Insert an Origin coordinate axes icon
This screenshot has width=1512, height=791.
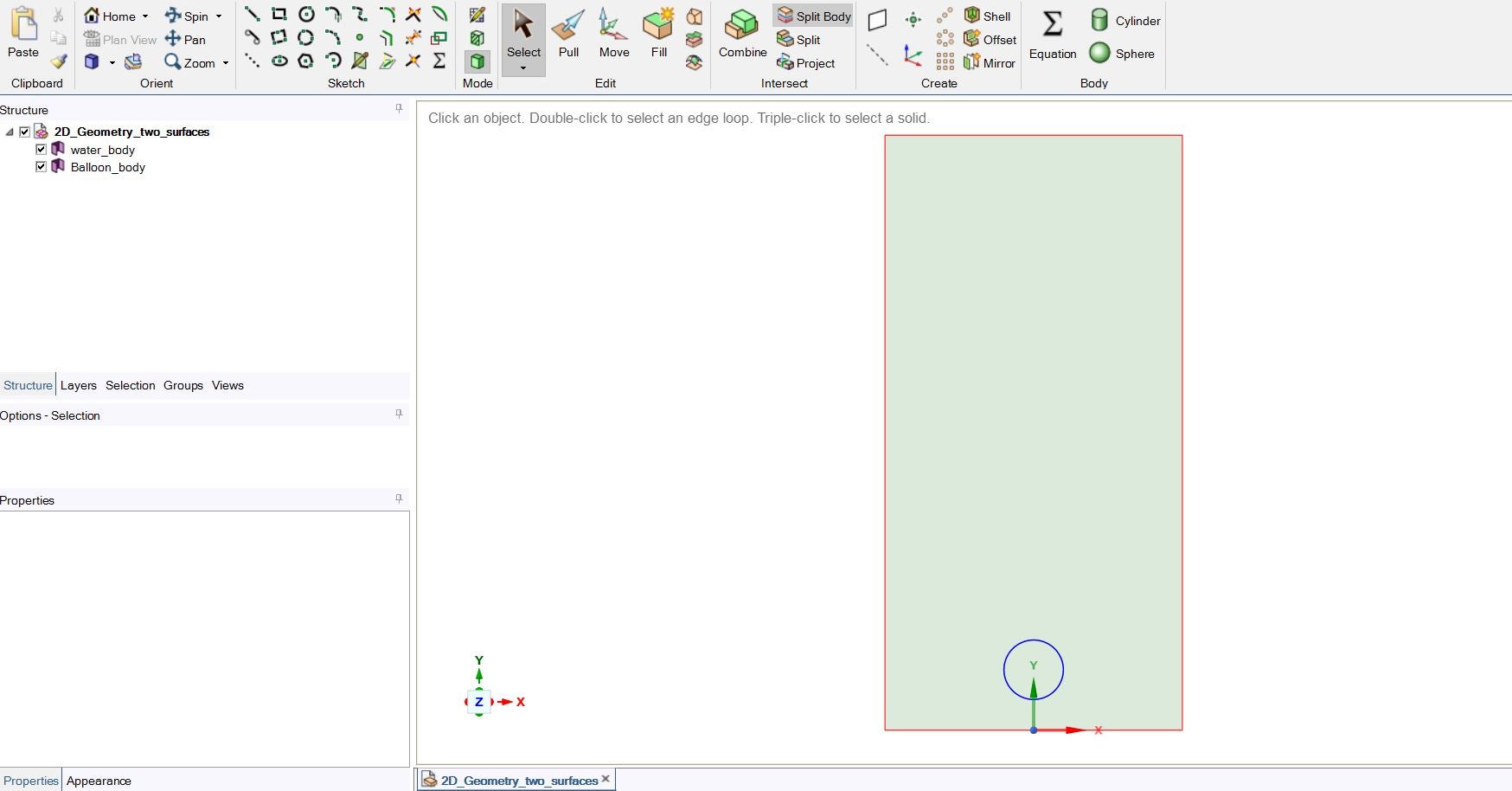click(x=913, y=55)
